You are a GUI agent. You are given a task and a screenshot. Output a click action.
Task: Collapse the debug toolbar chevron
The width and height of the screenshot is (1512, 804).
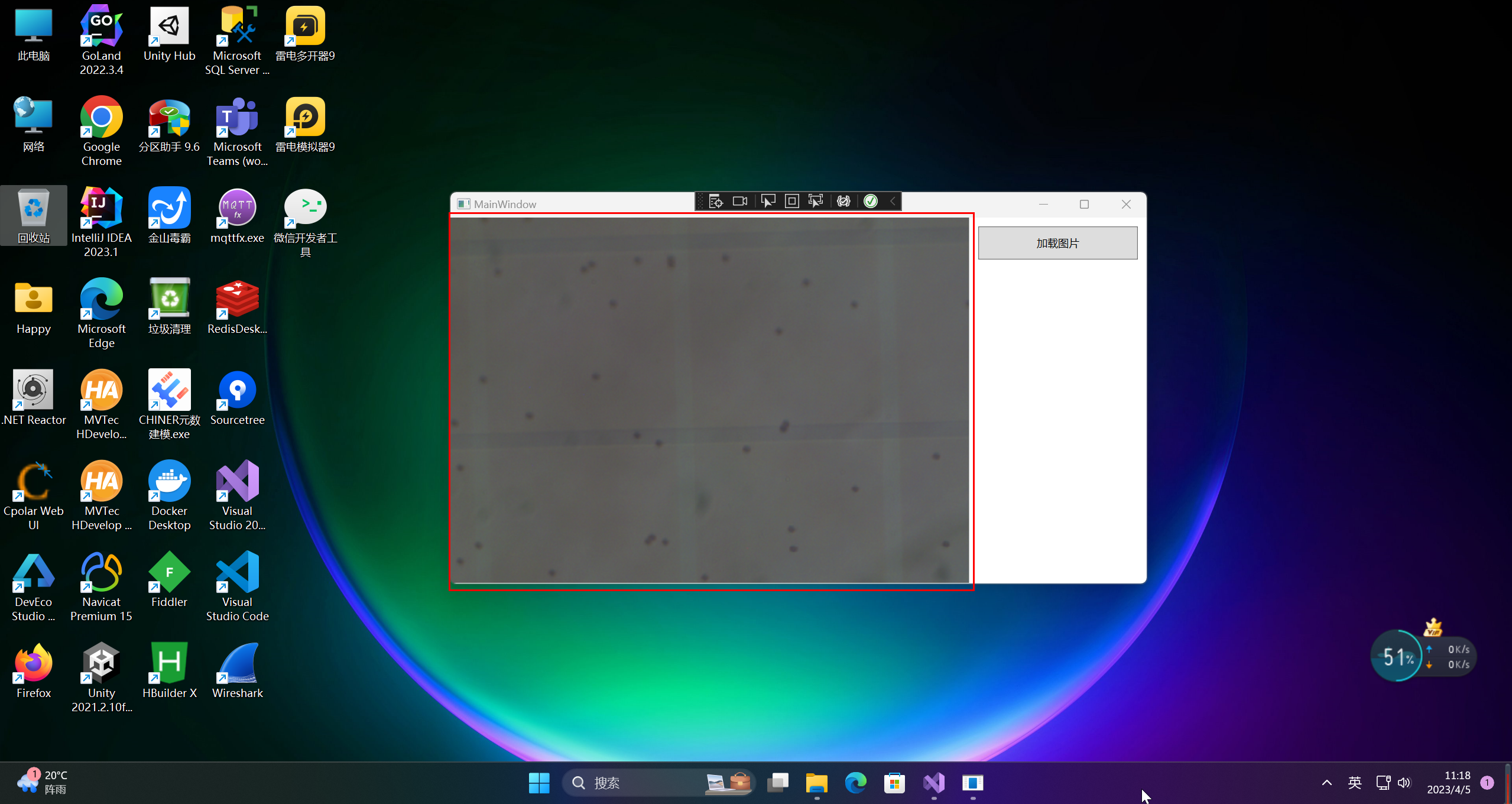click(x=893, y=202)
